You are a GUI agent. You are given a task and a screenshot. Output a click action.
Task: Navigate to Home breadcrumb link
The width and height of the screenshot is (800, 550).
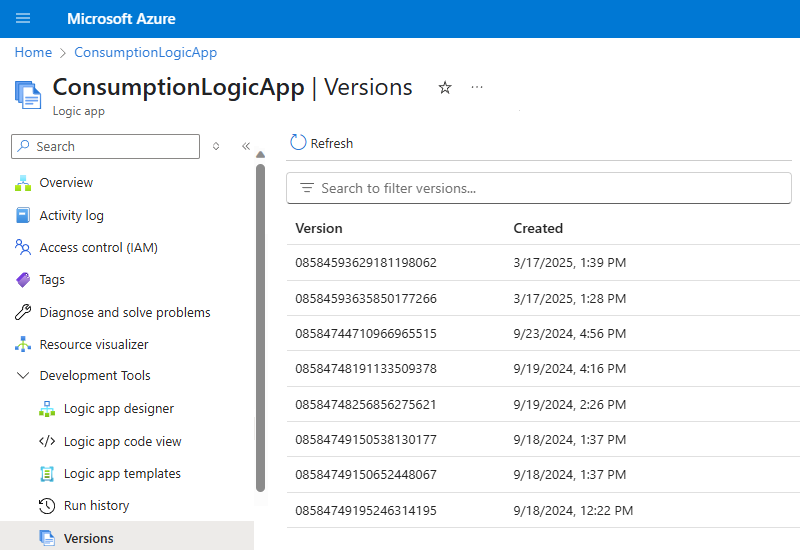33,52
